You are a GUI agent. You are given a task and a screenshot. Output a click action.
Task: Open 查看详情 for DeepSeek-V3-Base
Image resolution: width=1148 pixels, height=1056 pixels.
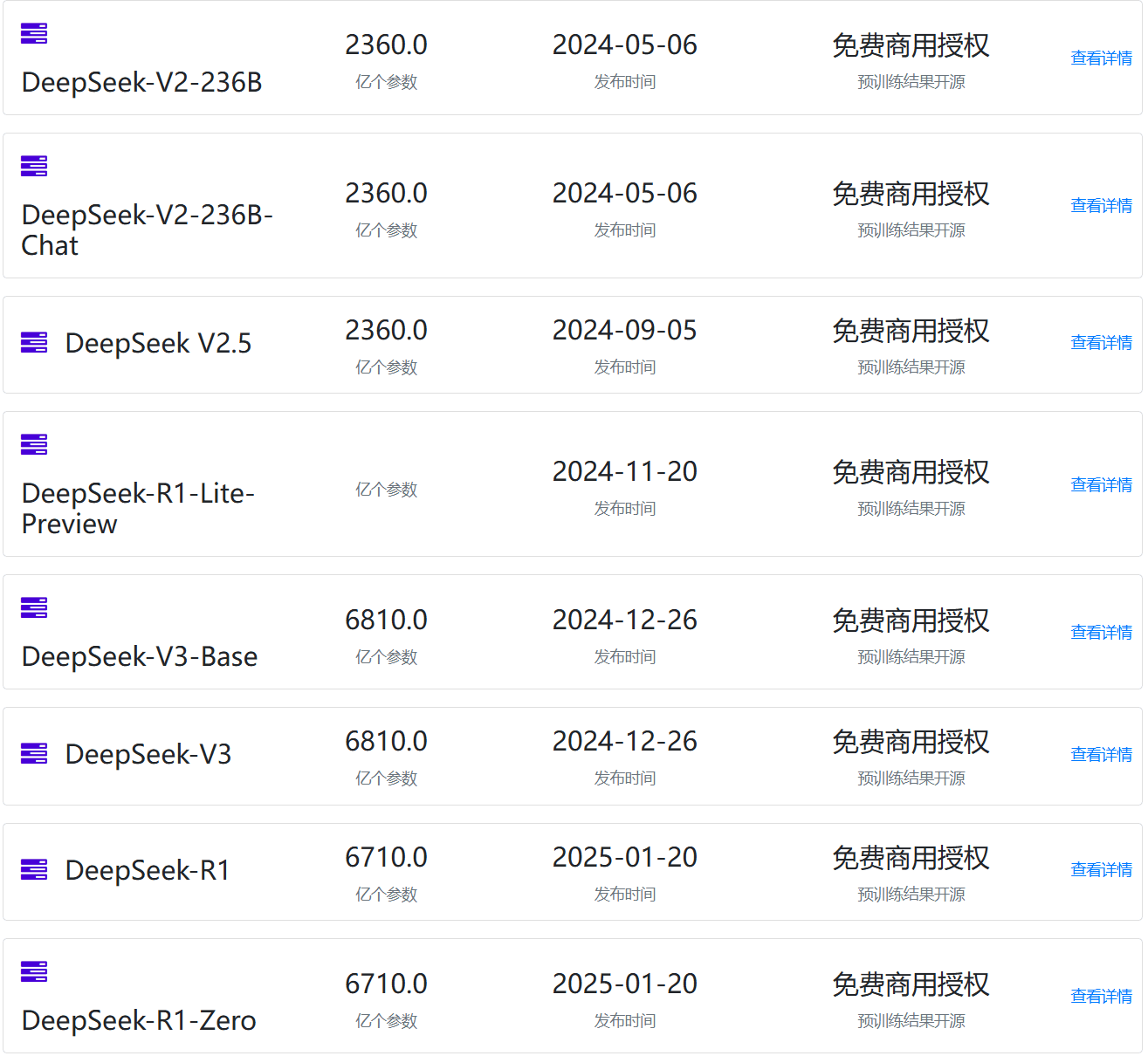click(1101, 631)
